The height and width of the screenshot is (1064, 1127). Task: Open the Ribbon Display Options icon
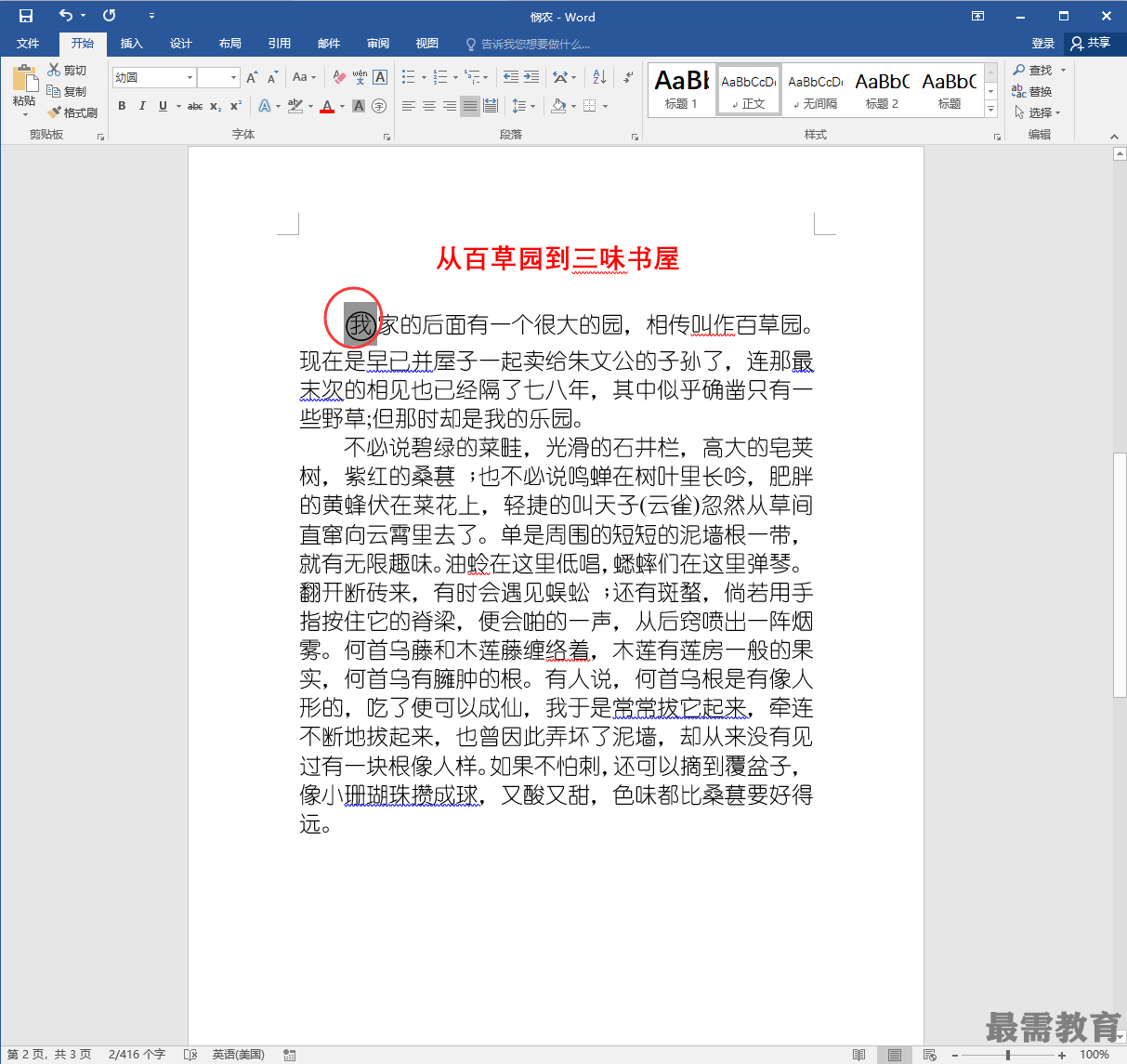tap(977, 16)
